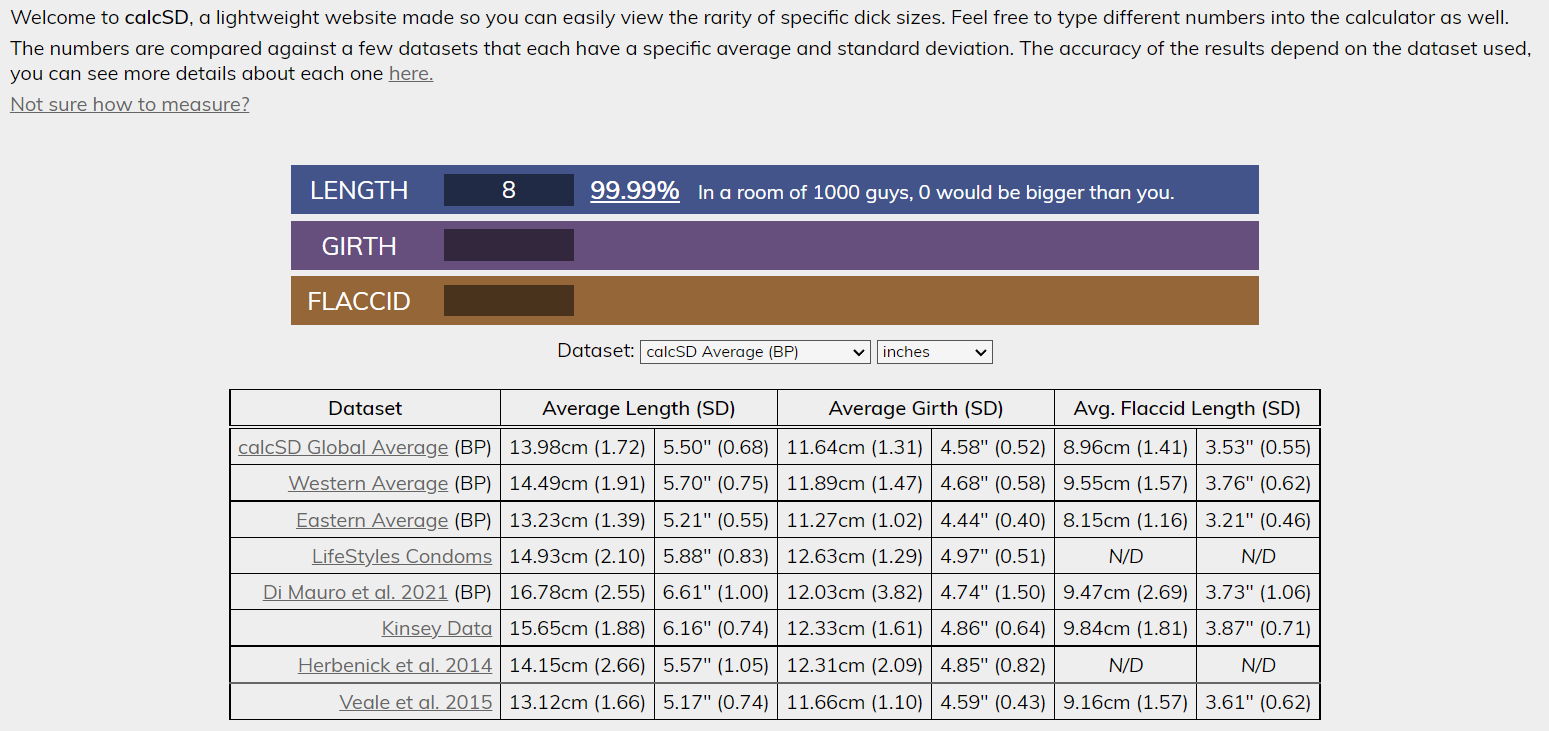Click the cell '14.93cm (2.10)'
Screen dimensions: 1549x731
pyautogui.click(x=578, y=556)
